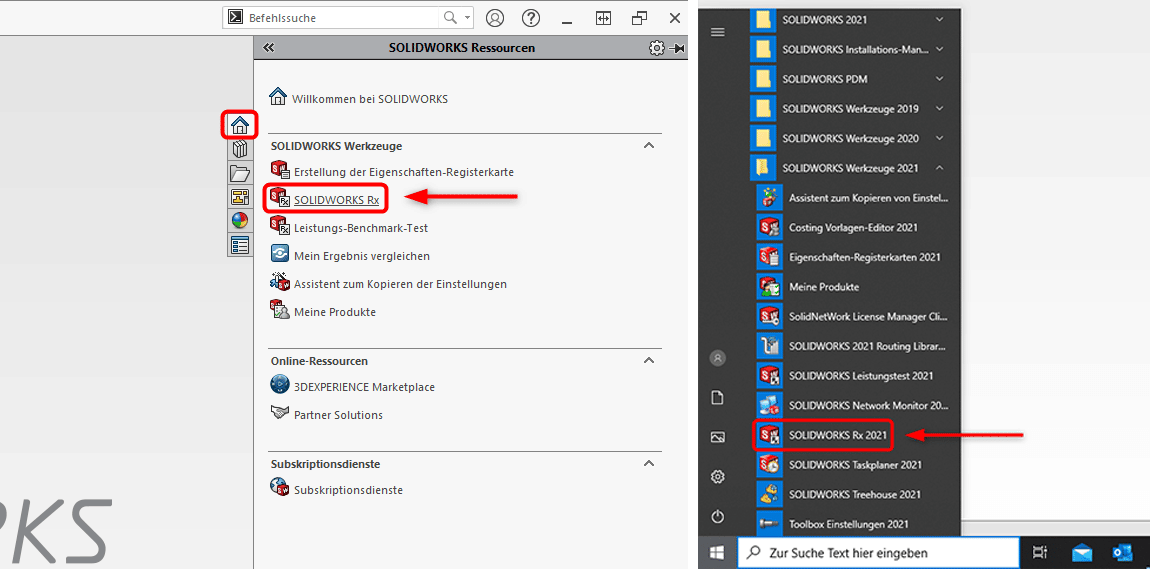Pin the SOLIDWORKS Ressourcen task pane
The height and width of the screenshot is (569, 1150).
click(678, 48)
